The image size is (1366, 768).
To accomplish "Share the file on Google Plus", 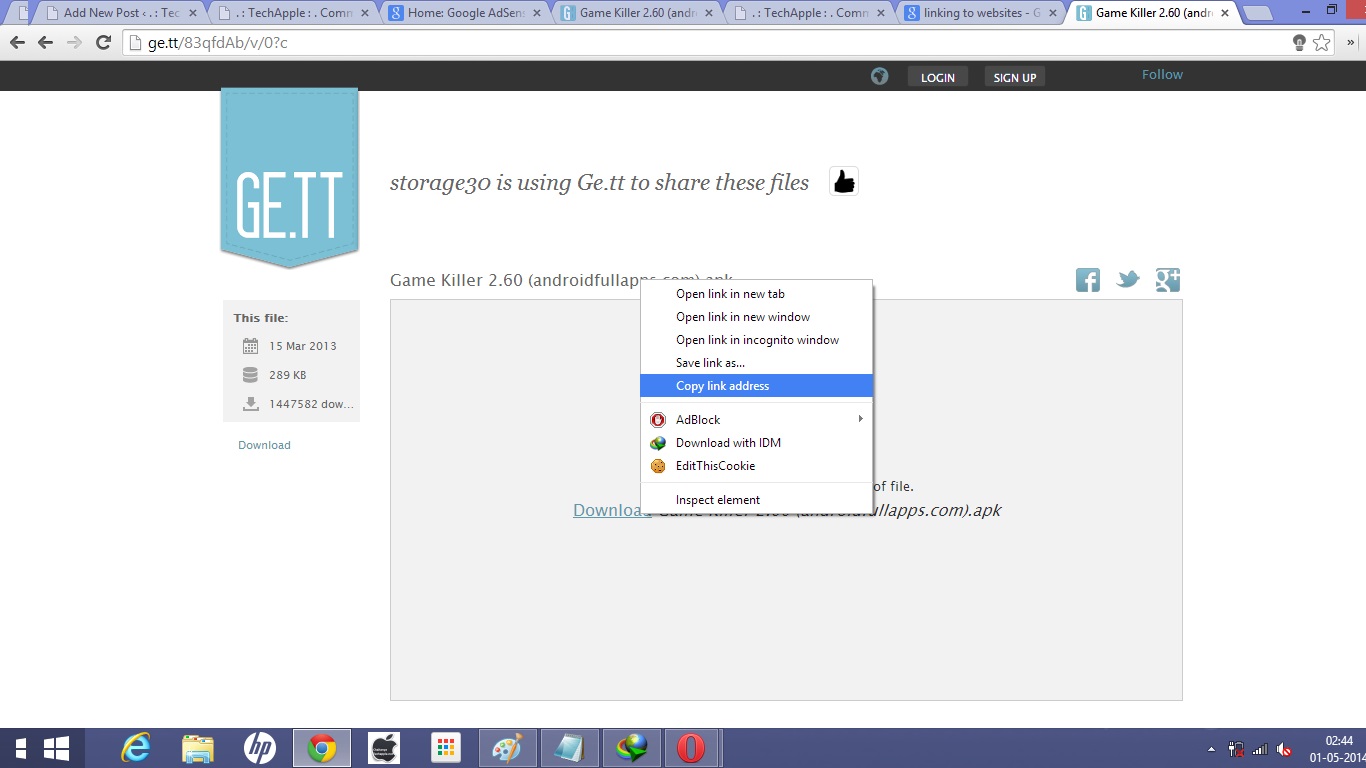I will pos(1168,280).
